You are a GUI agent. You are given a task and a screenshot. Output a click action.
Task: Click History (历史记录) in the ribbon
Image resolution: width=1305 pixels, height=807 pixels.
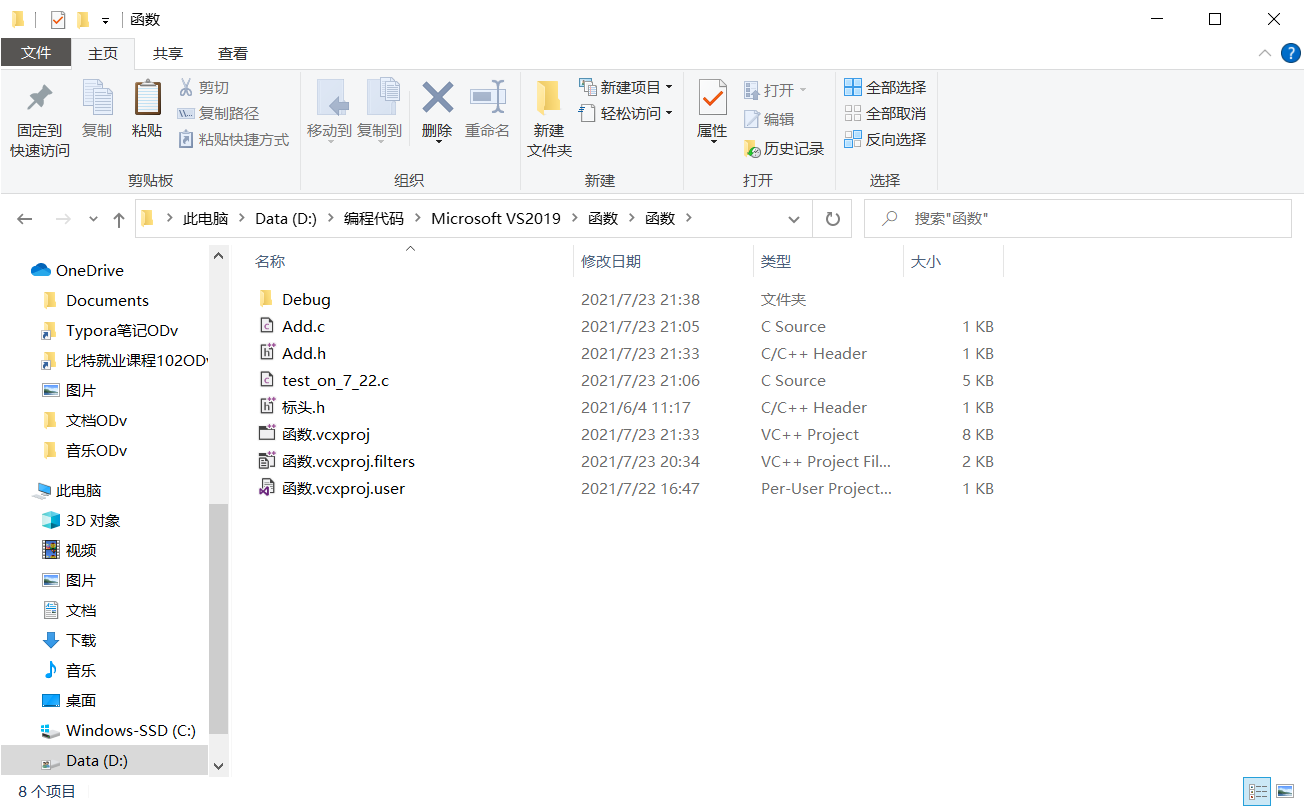pos(784,148)
